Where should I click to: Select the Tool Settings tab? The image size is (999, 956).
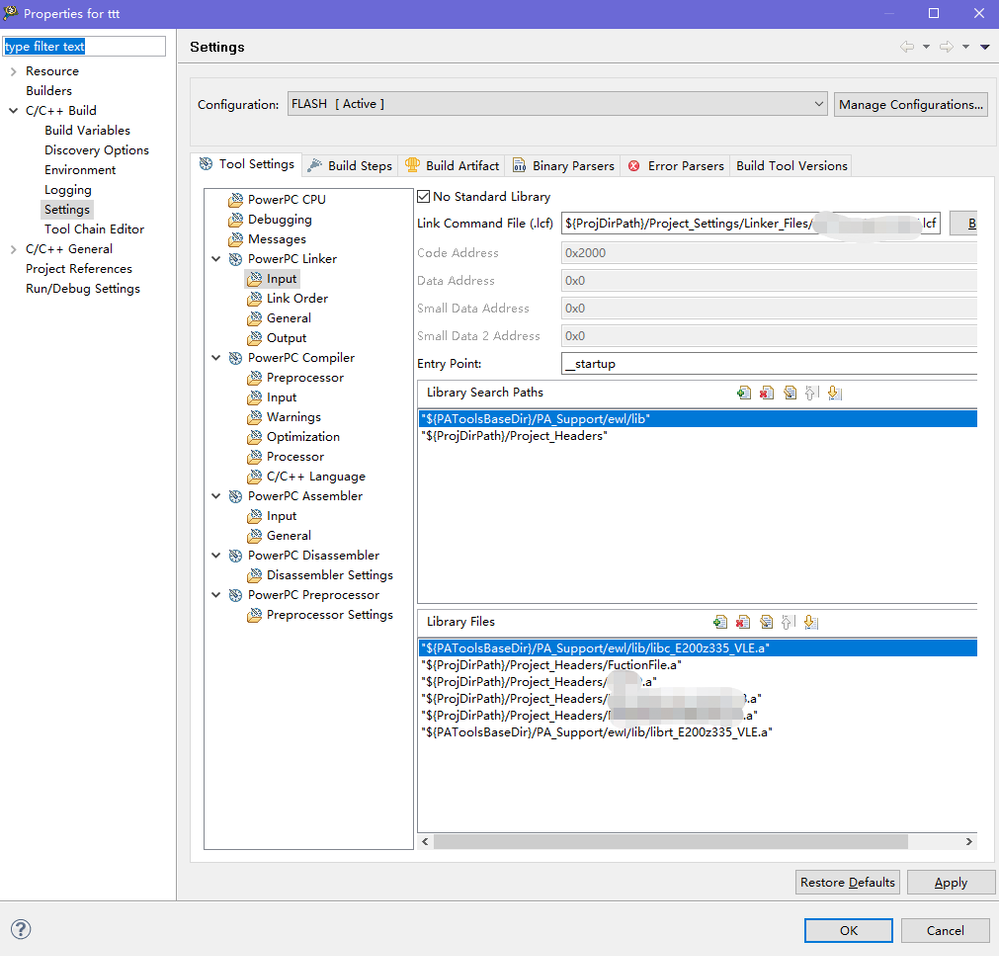pos(246,164)
